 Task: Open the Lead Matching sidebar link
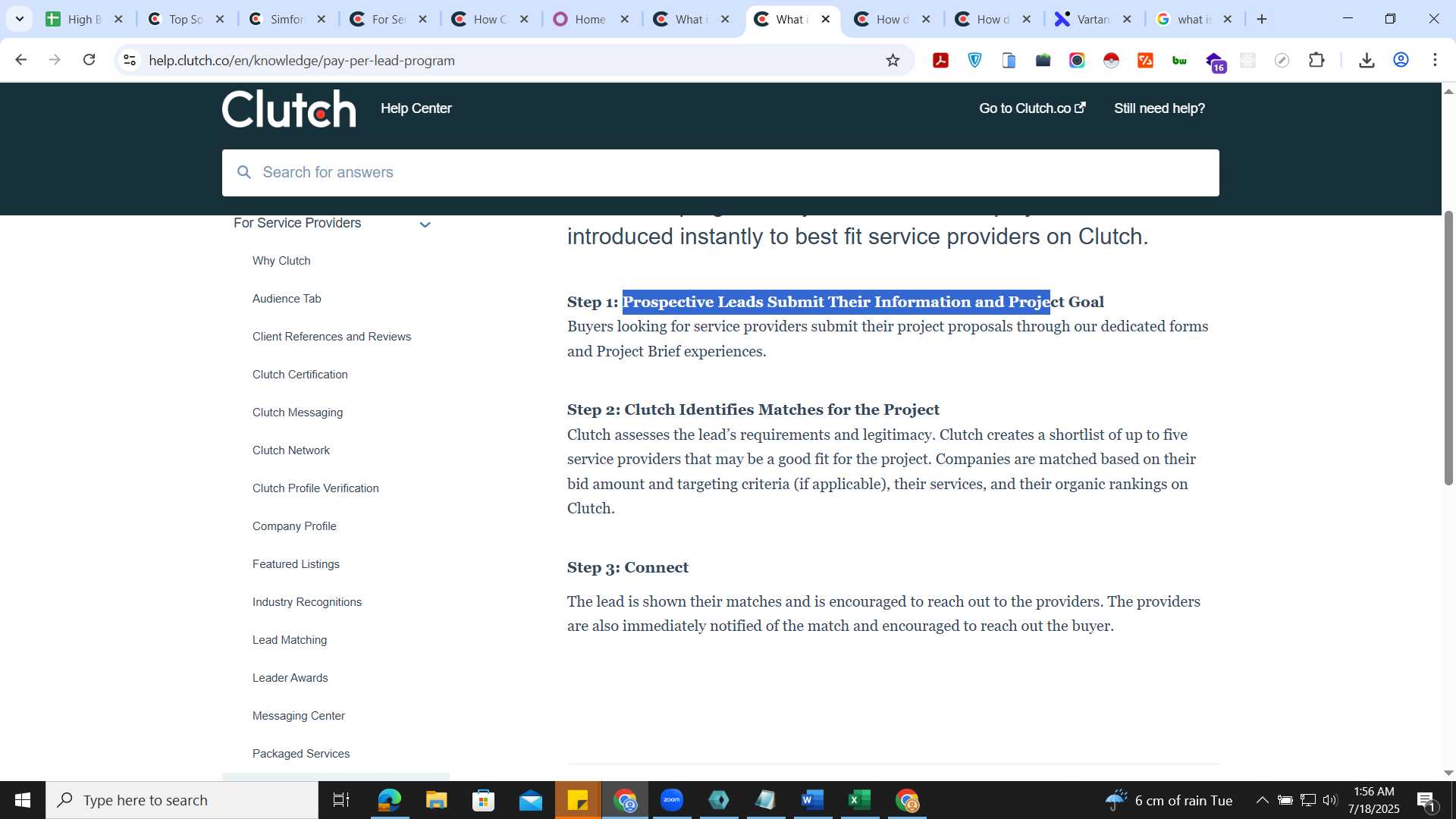[289, 640]
